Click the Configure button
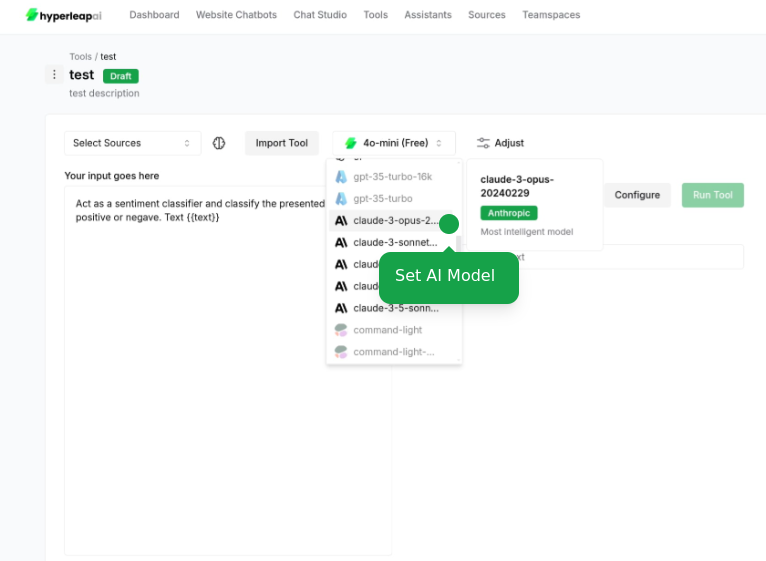The image size is (766, 561). [x=637, y=195]
